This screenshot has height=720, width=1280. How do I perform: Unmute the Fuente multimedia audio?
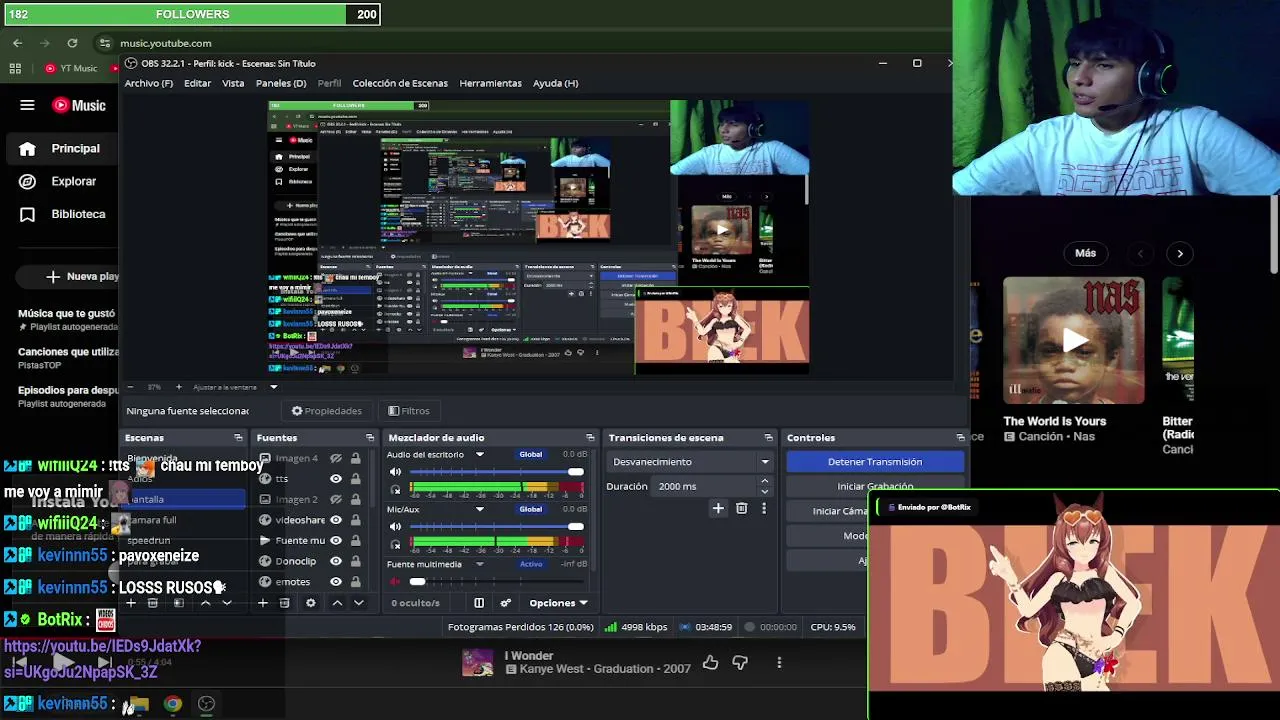click(395, 581)
